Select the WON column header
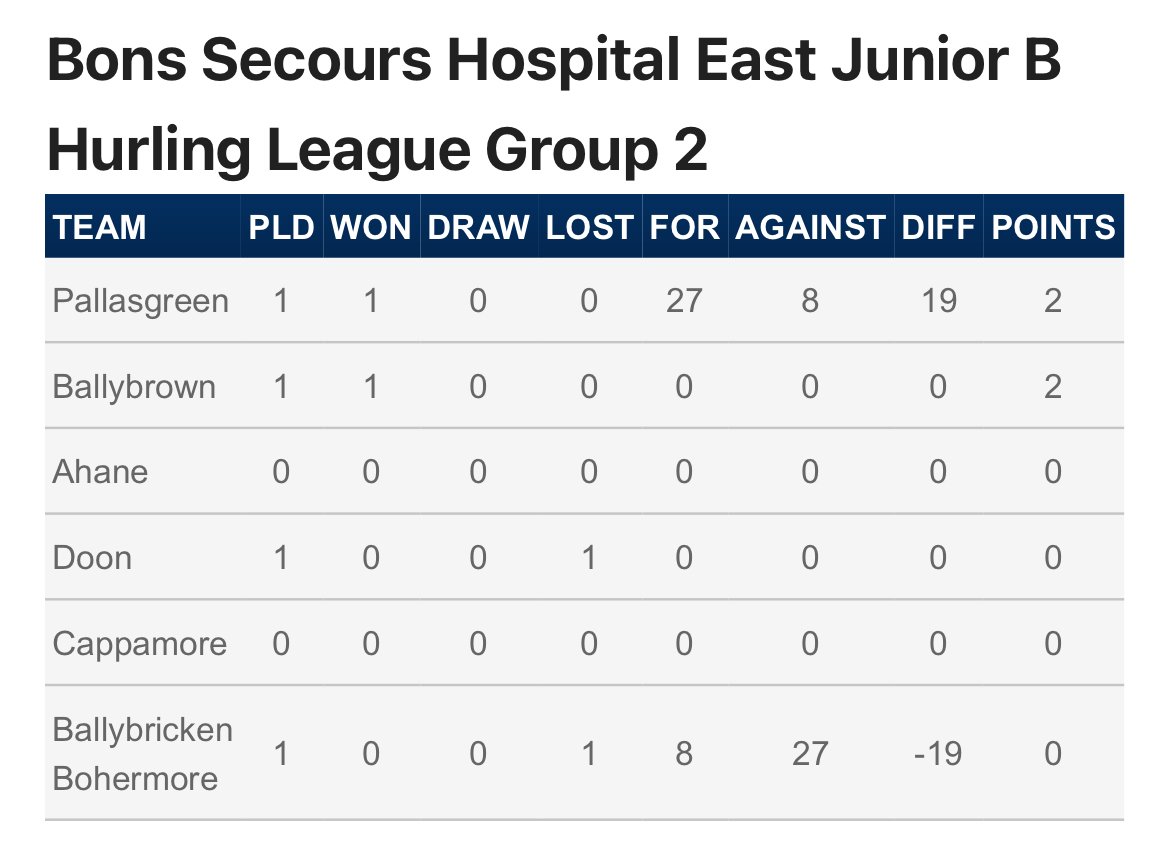 (371, 228)
